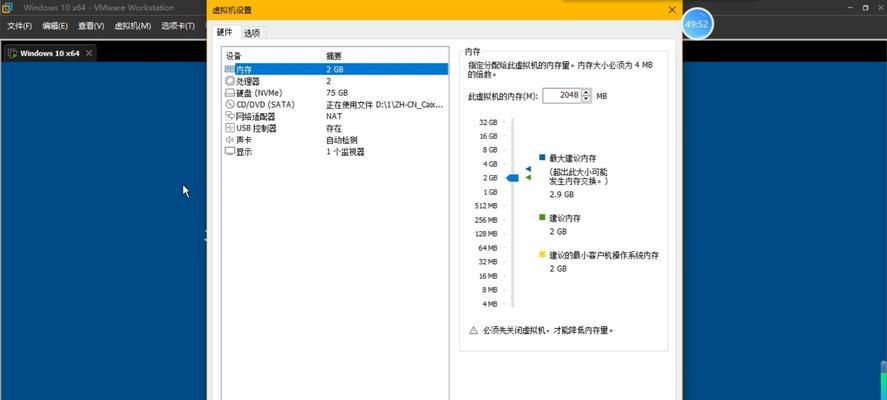Select the 硬盘 (NVMe) row
Image resolution: width=887 pixels, height=400 pixels.
336,93
